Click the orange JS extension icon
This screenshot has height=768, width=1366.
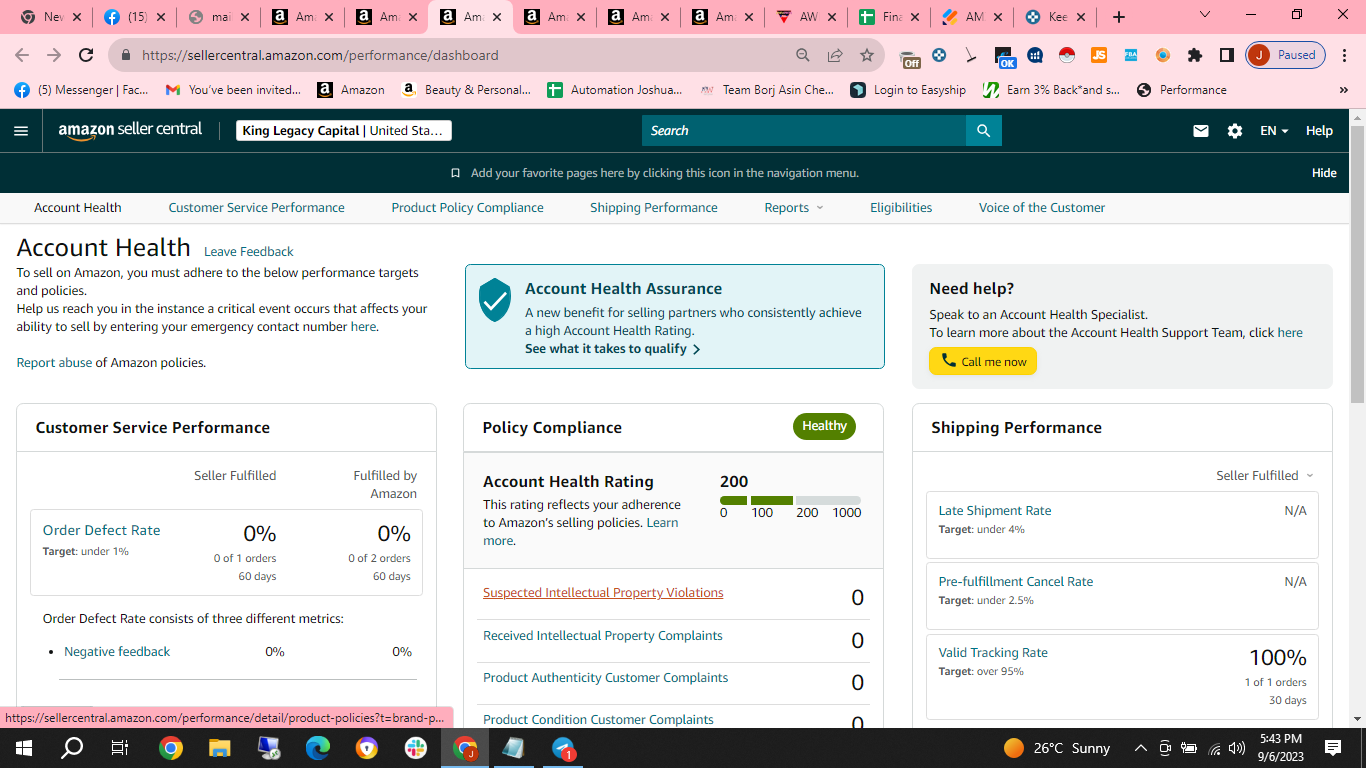(x=1099, y=55)
